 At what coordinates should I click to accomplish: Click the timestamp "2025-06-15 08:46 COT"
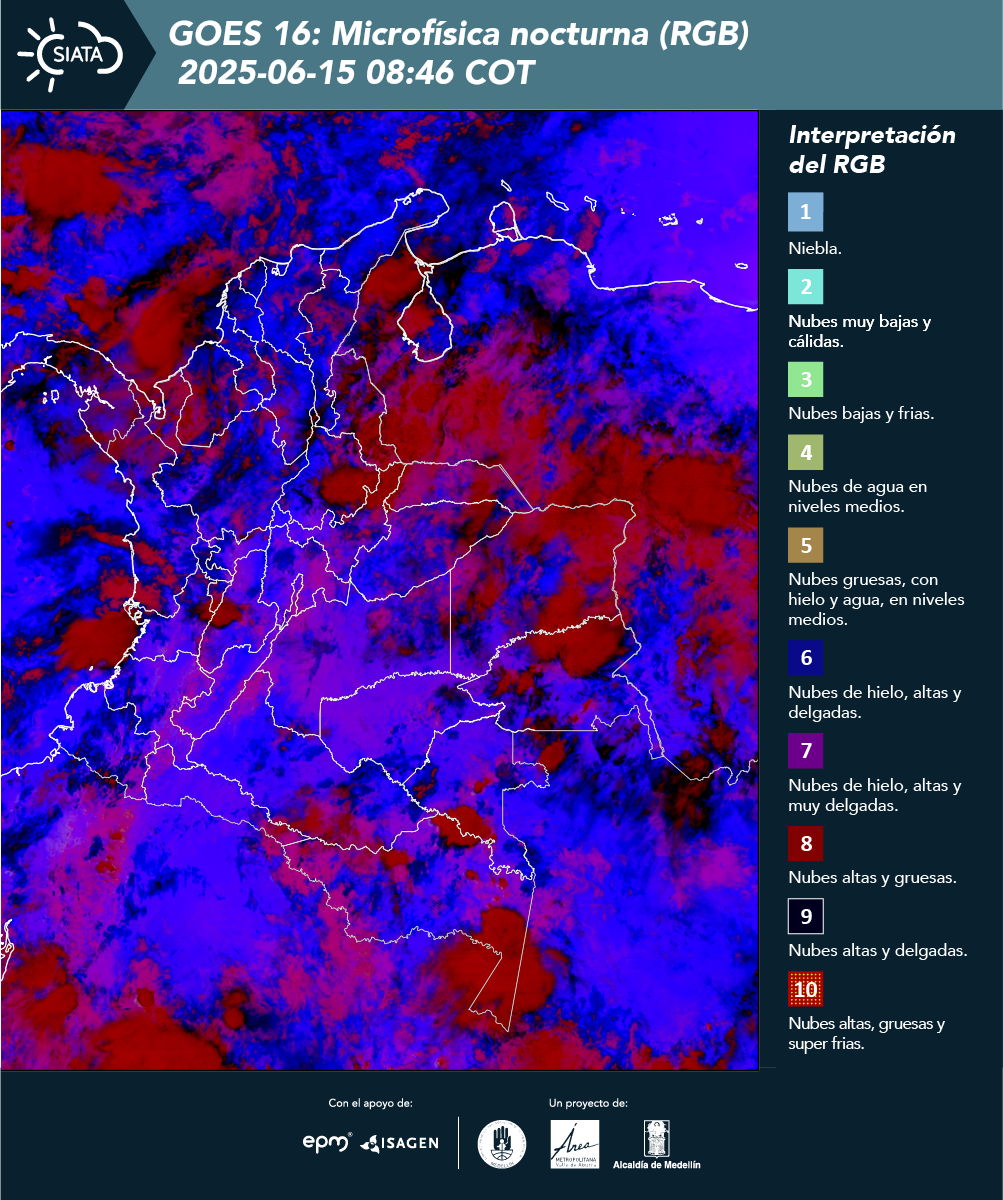click(x=356, y=72)
